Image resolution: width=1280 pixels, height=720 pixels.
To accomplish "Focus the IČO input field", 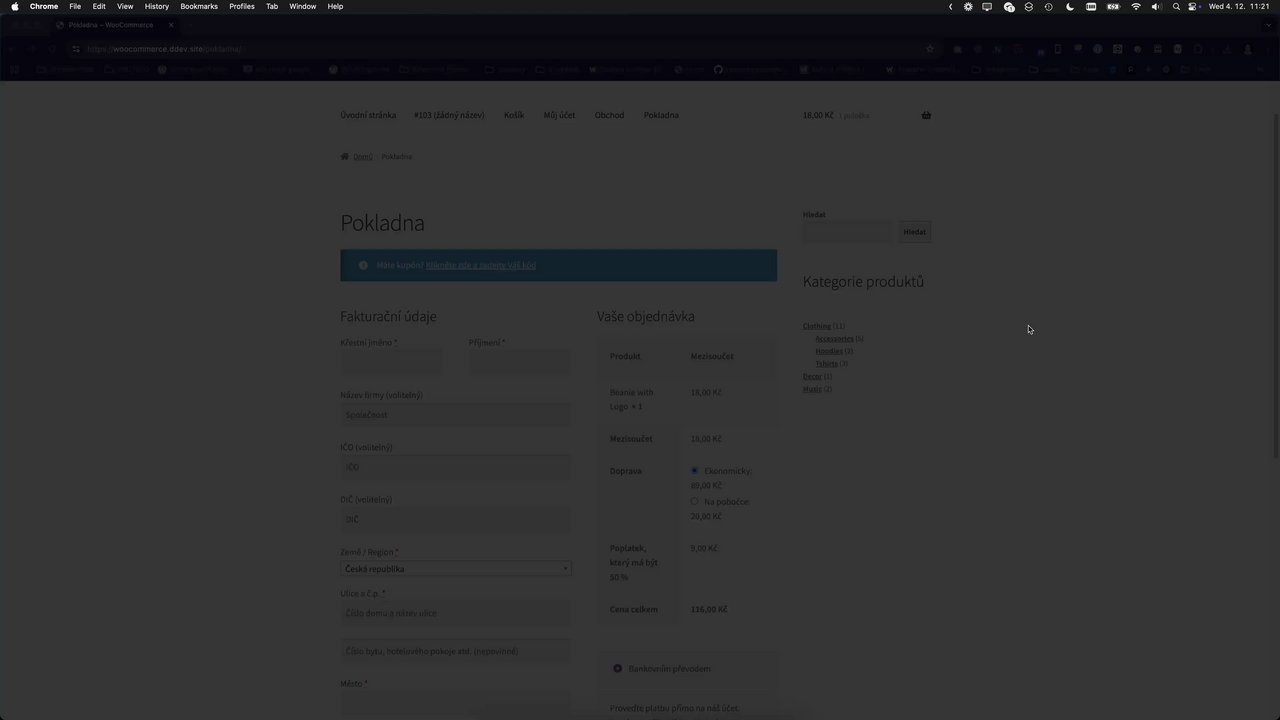I will point(456,467).
